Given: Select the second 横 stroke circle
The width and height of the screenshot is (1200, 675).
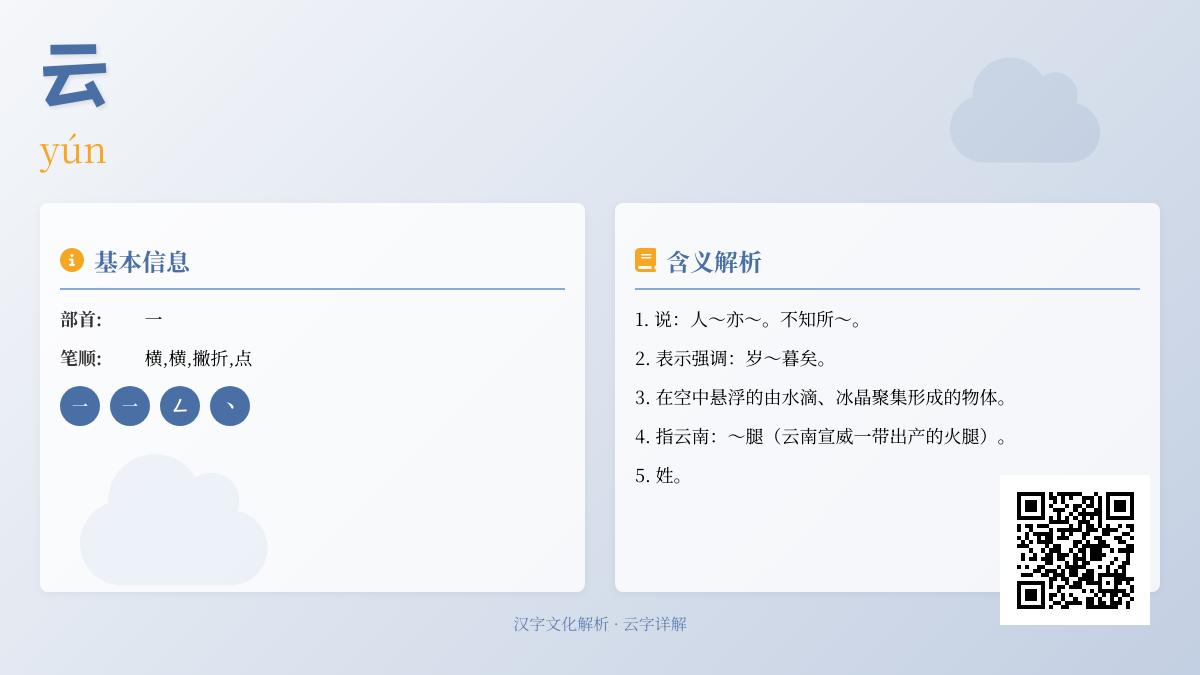Looking at the screenshot, I should tap(130, 406).
